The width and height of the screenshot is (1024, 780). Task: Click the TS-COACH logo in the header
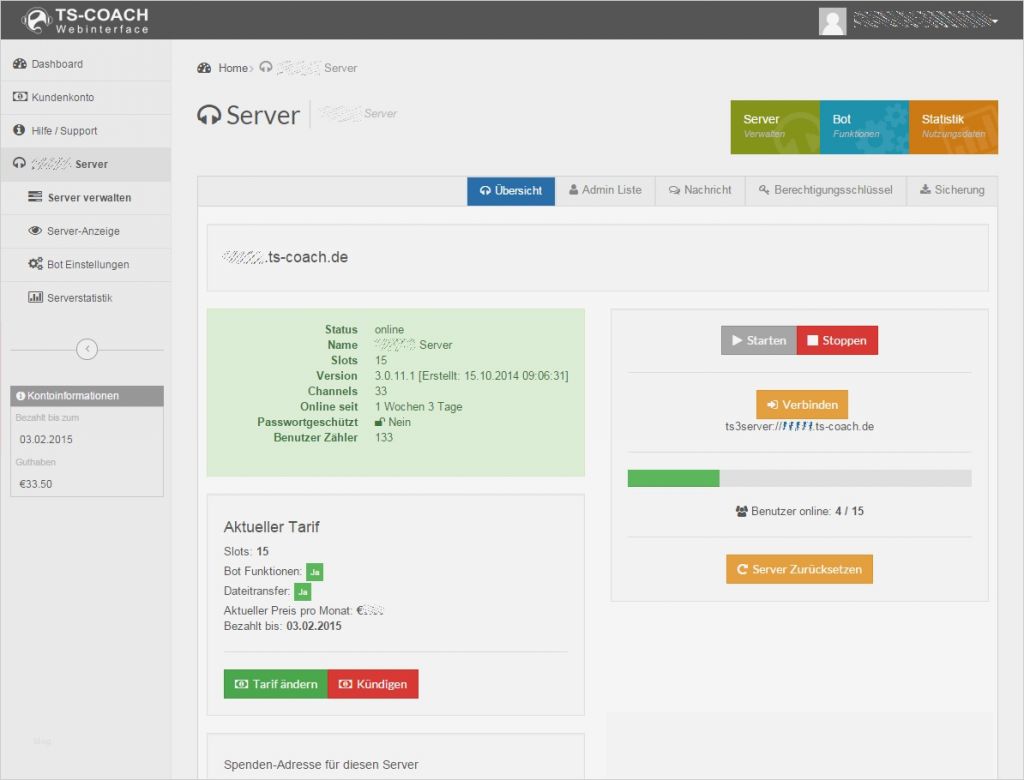tap(85, 19)
